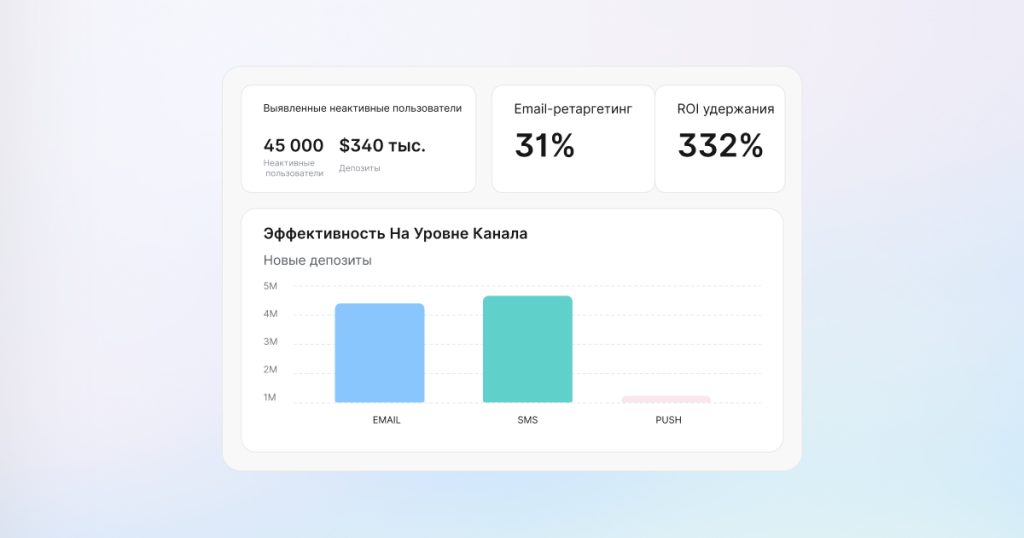Click the 31% Email-ретаргетинг value

pos(544,146)
